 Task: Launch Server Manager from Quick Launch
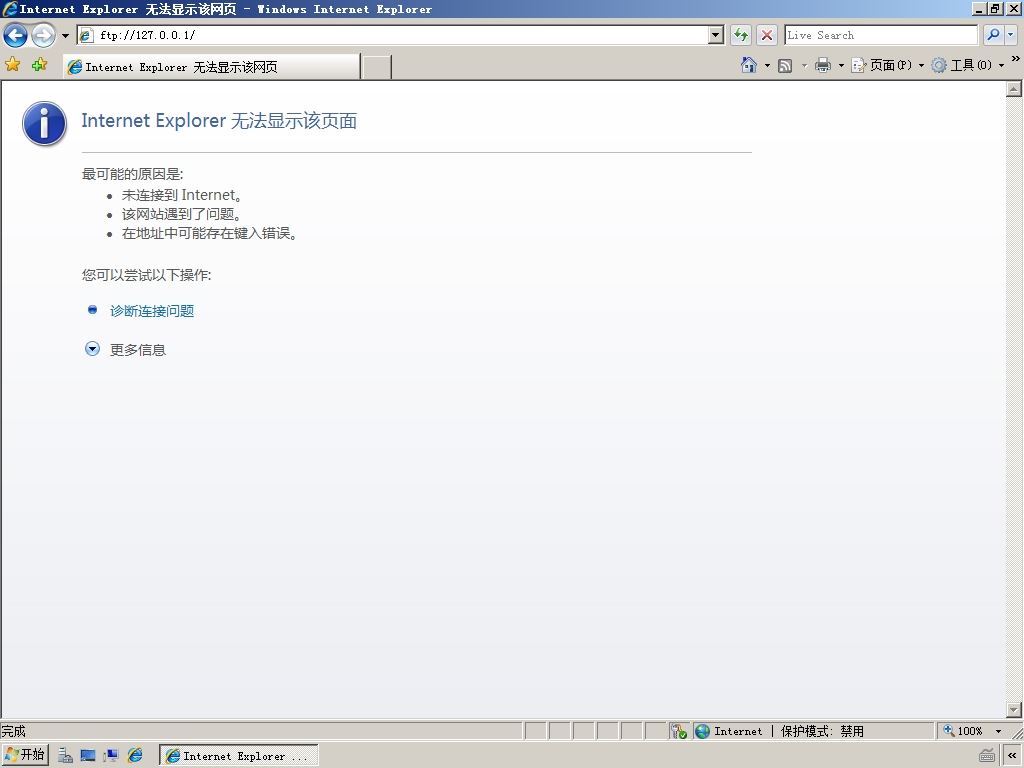tap(65, 756)
